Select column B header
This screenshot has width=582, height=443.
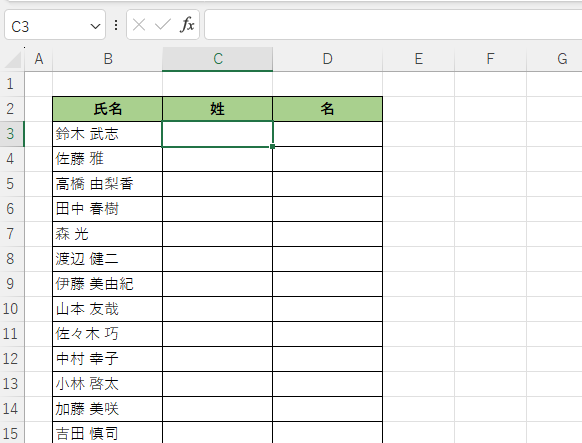point(108,59)
